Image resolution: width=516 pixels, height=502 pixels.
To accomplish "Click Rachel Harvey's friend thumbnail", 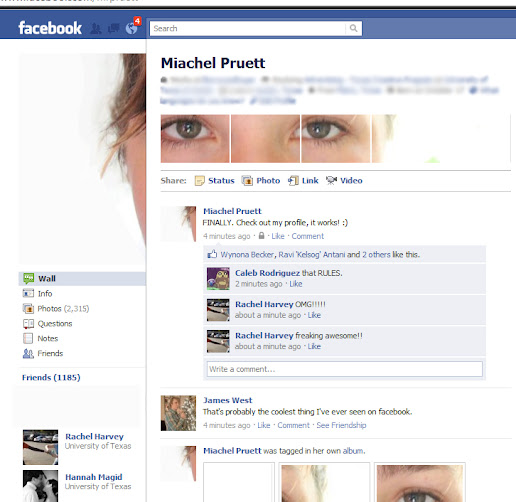I will (x=40, y=447).
